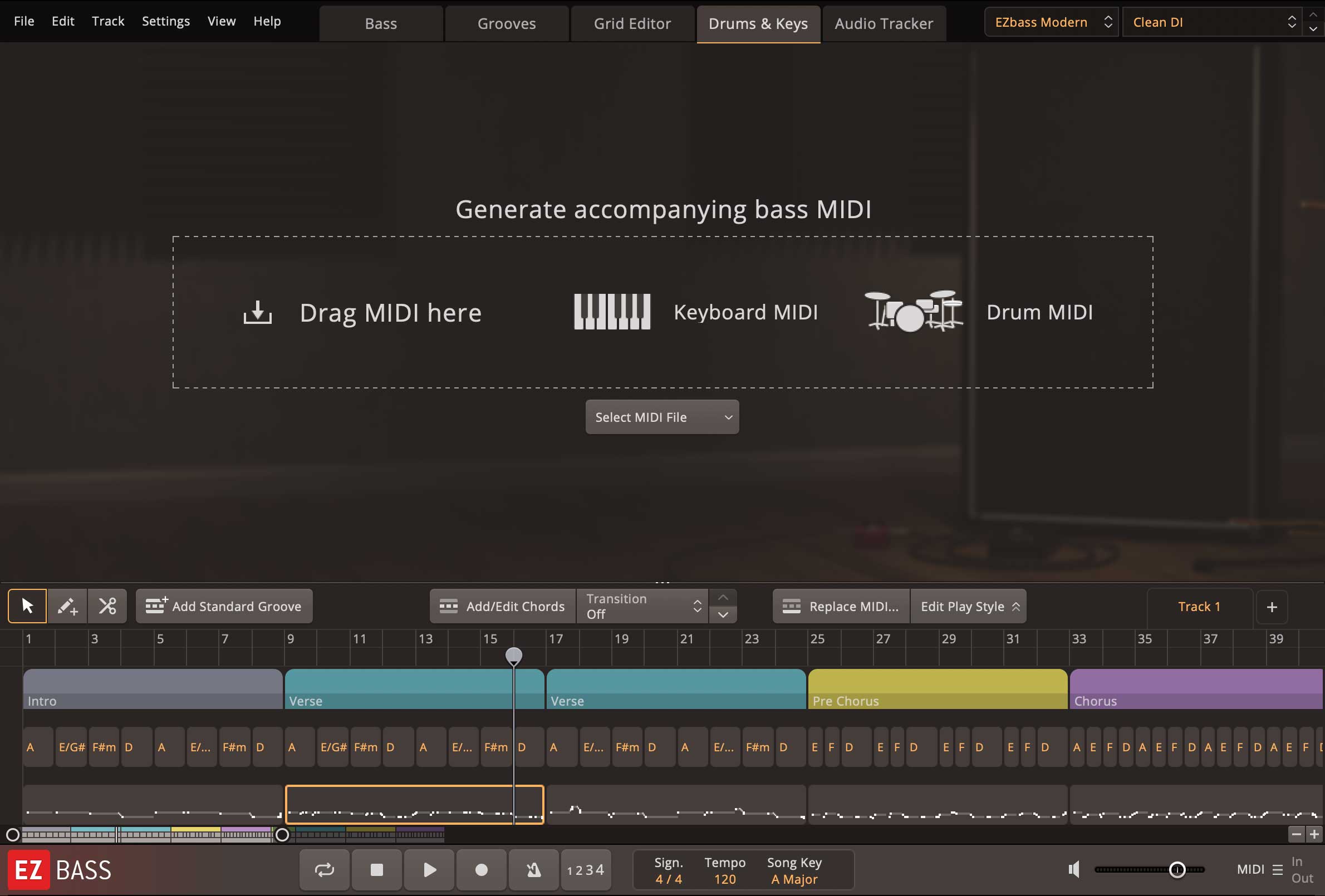The height and width of the screenshot is (896, 1325).
Task: Switch to the Grid Editor tab
Action: pyautogui.click(x=632, y=24)
